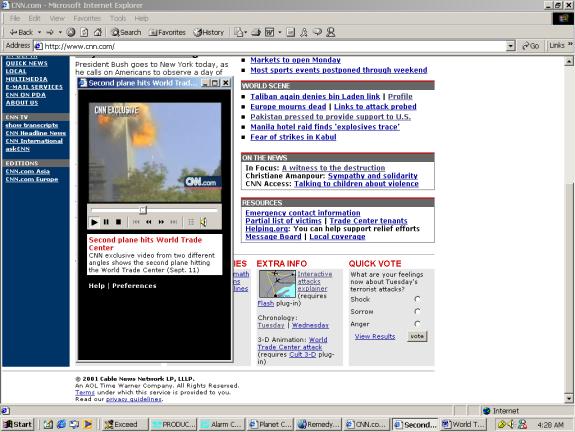This screenshot has height=432, width=575.
Task: Click the page scrollbar up arrow
Action: [569, 61]
